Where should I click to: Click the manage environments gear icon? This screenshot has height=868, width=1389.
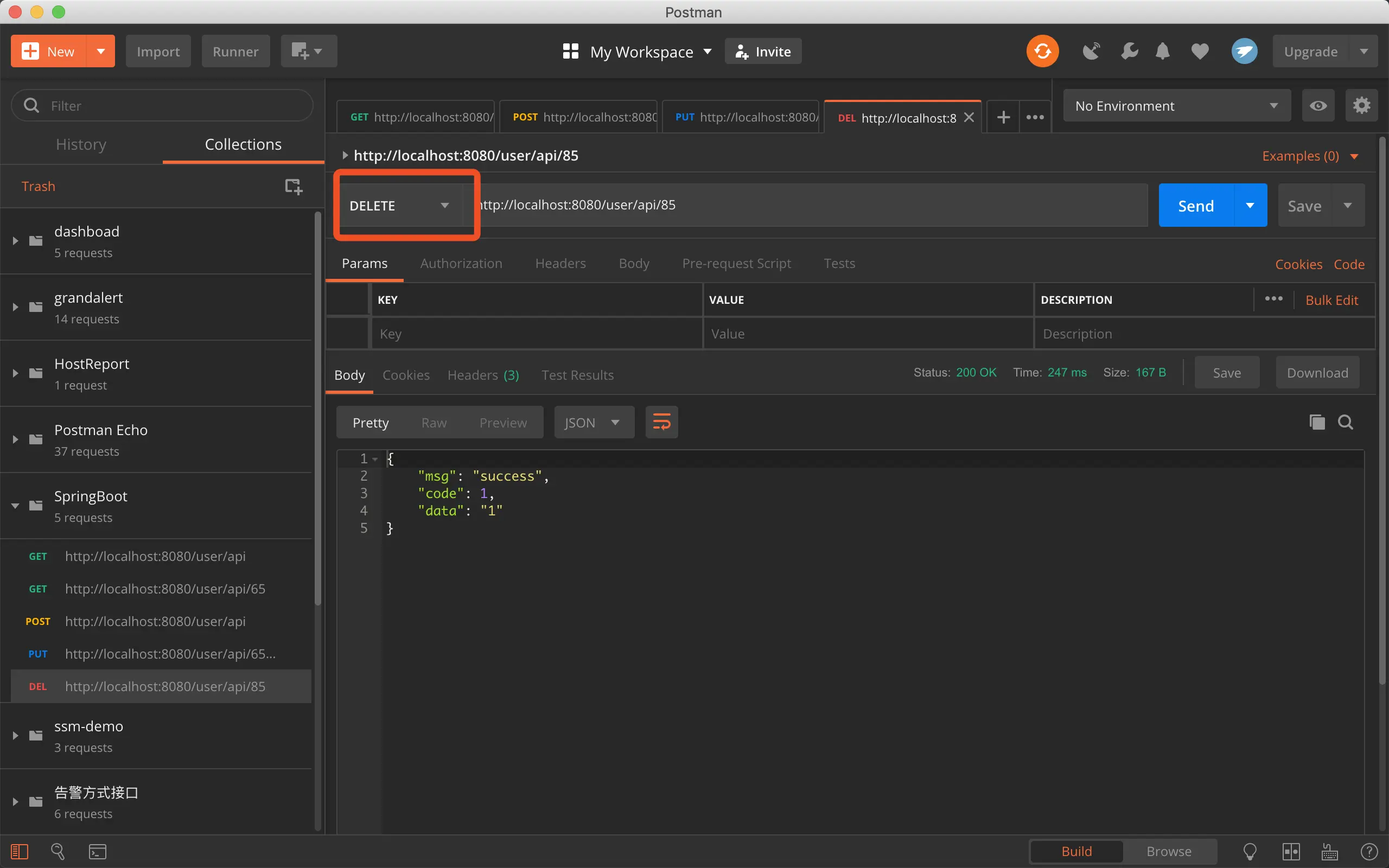click(1361, 106)
